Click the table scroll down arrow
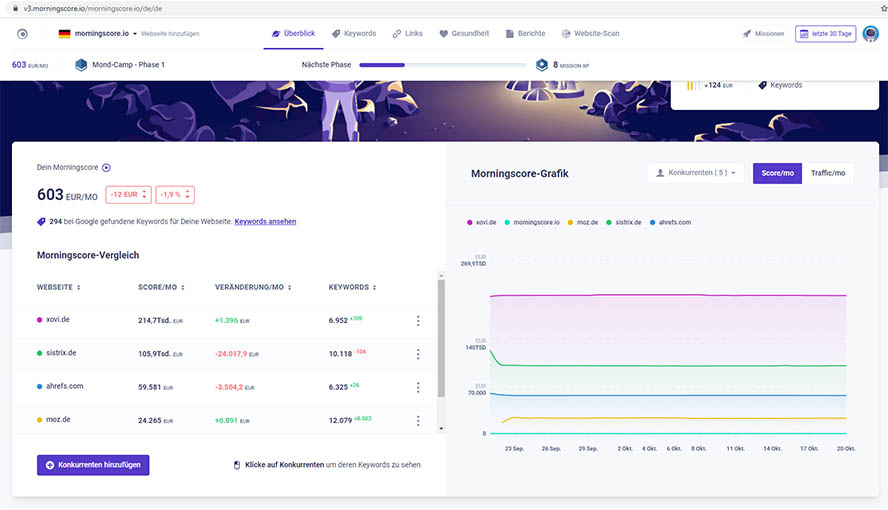888x510 pixels. click(x=441, y=429)
